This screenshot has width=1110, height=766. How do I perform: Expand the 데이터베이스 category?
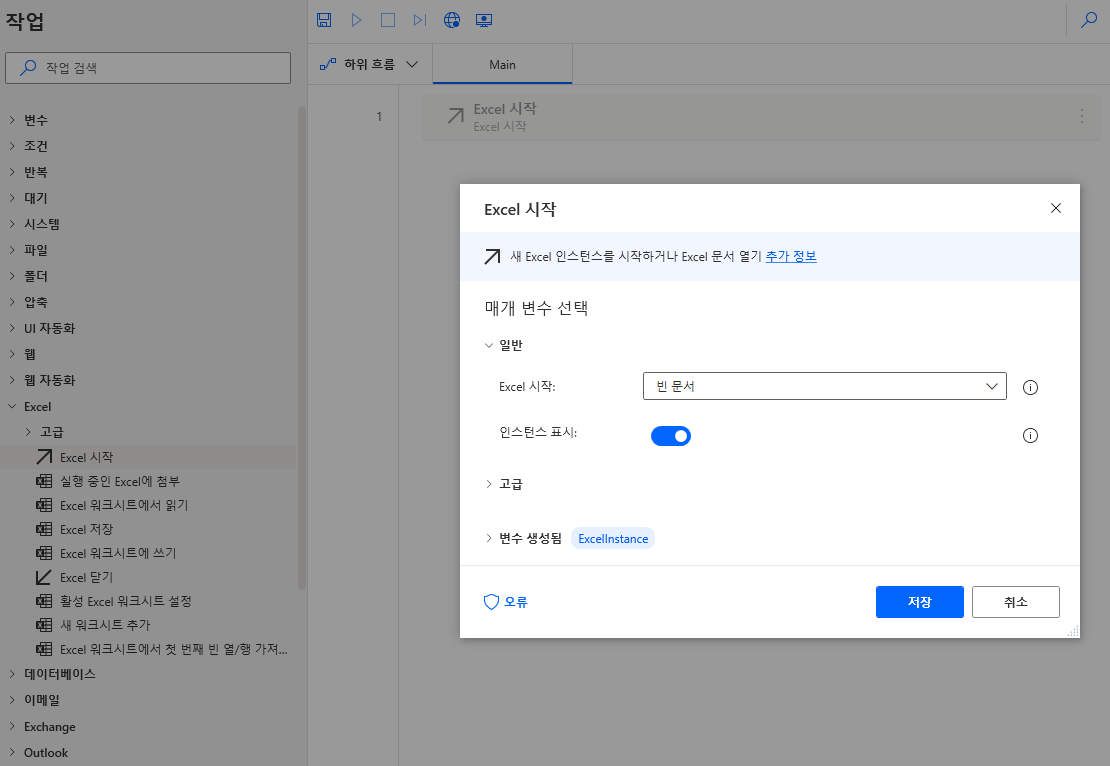[x=12, y=674]
